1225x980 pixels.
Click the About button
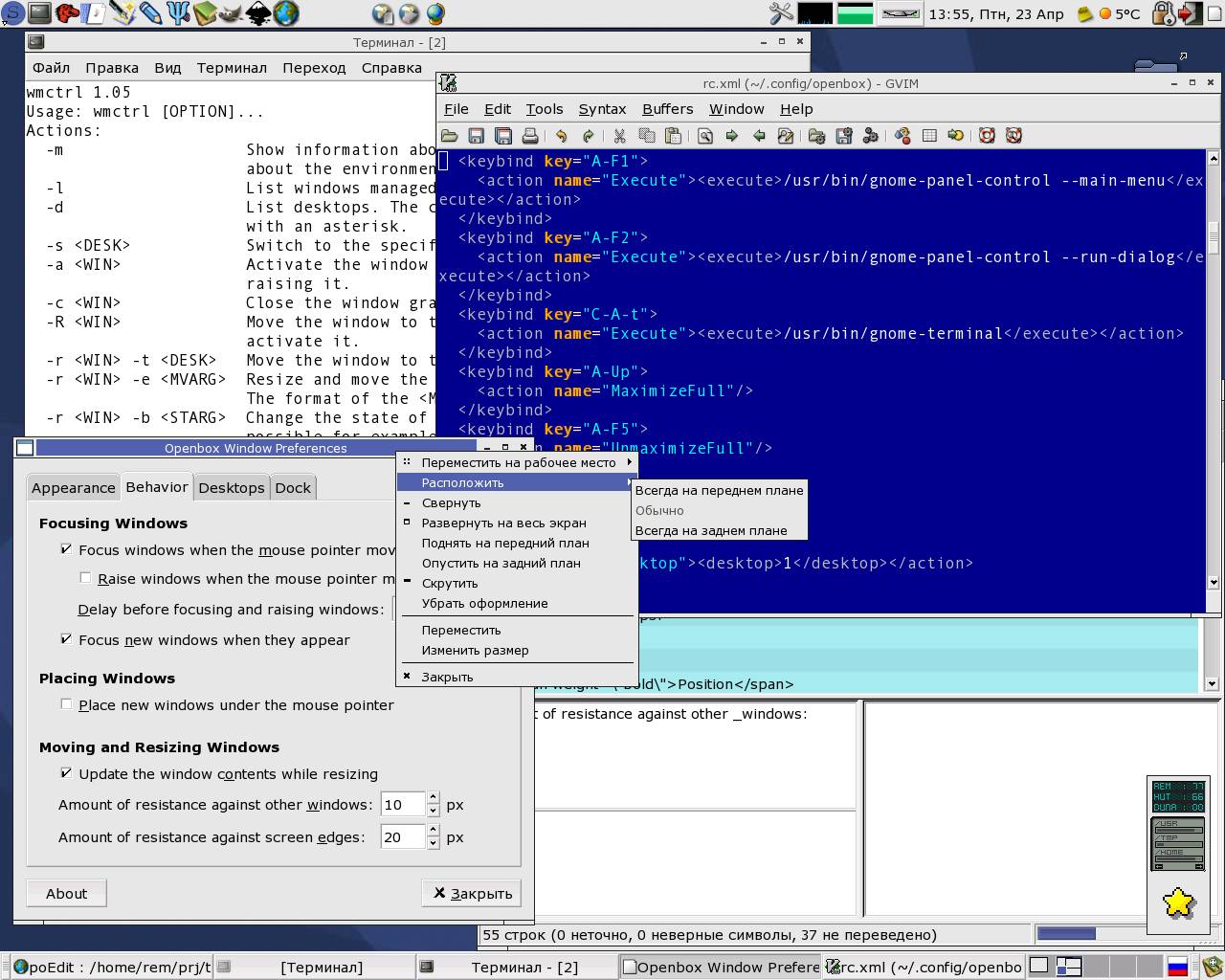(66, 893)
